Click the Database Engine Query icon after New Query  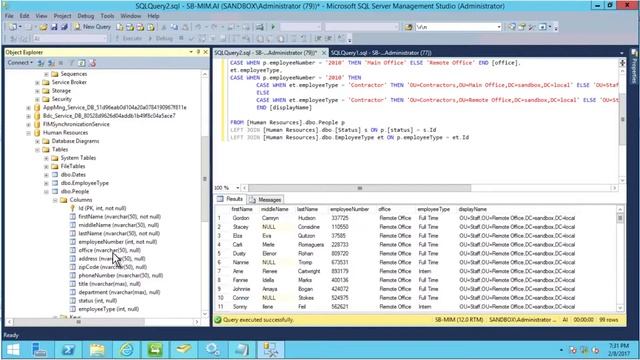[x=120, y=27]
